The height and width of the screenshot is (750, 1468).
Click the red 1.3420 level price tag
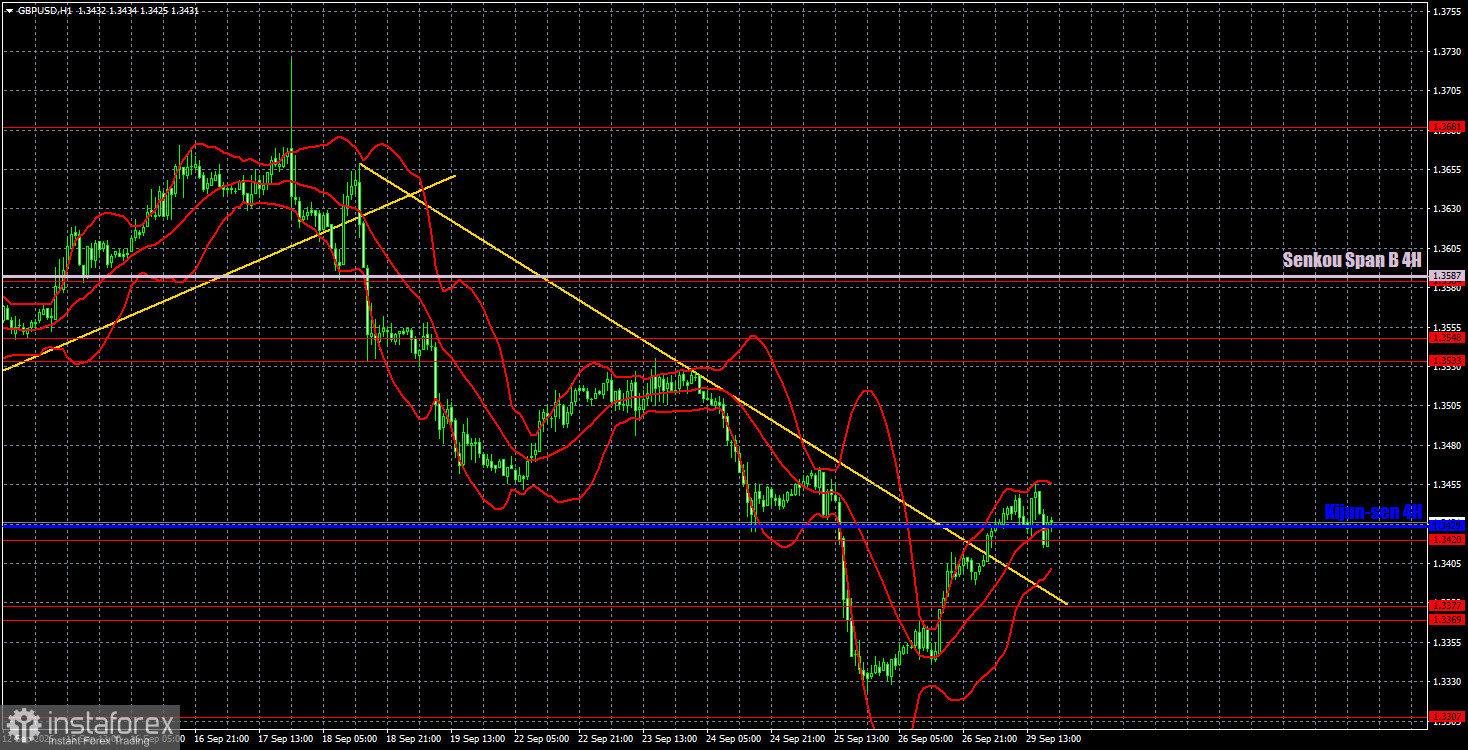click(1447, 540)
